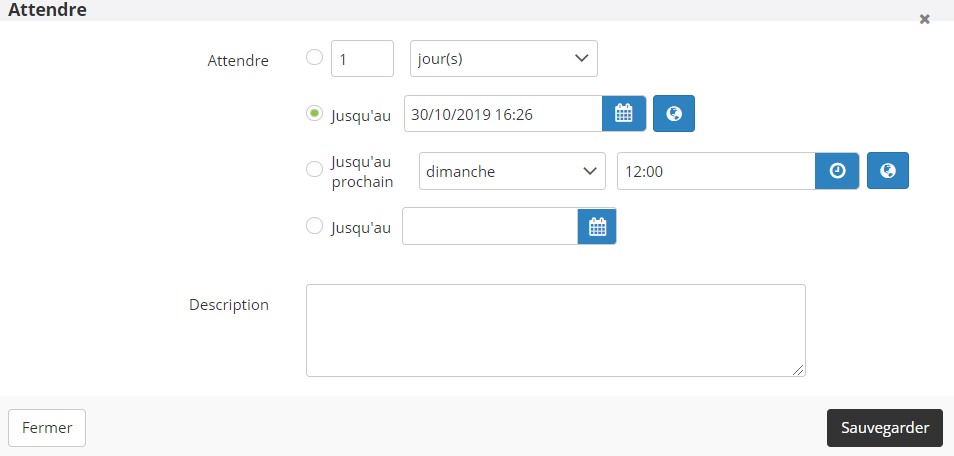Click the 12:00 time input field
The width and height of the screenshot is (954, 456).
click(x=715, y=171)
